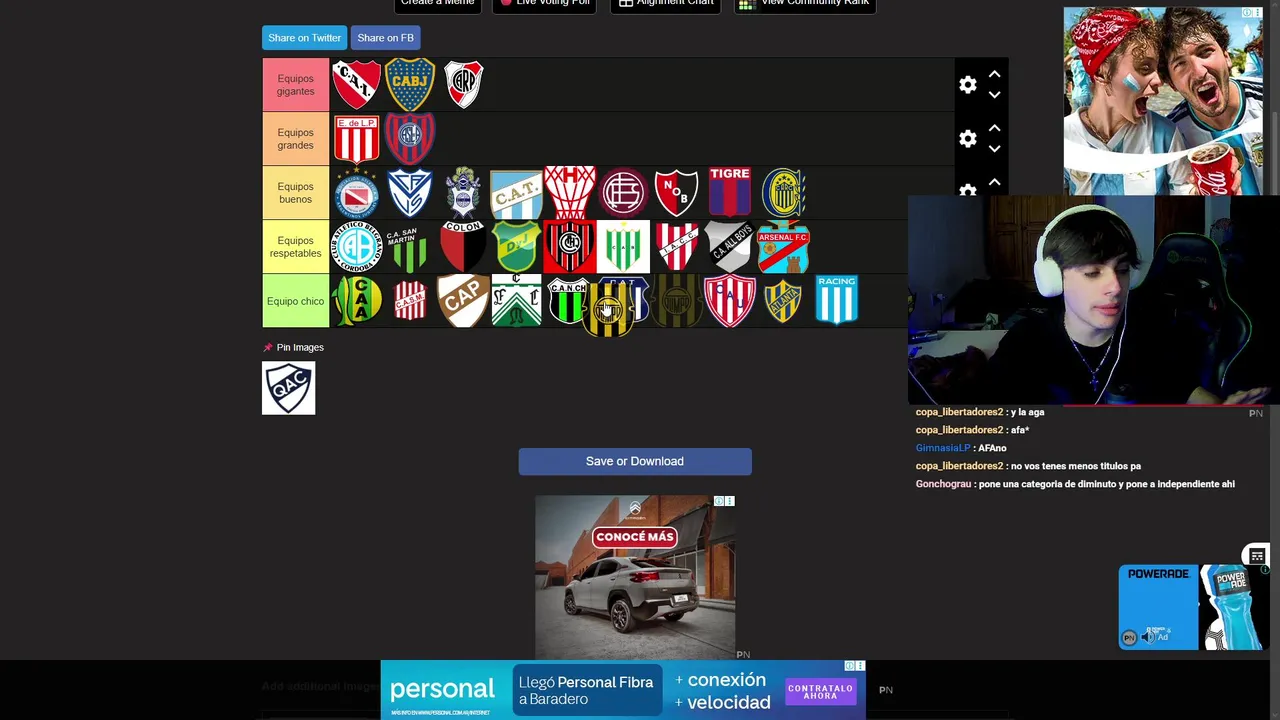
Task: Pick the Colón crest
Action: 463,247
